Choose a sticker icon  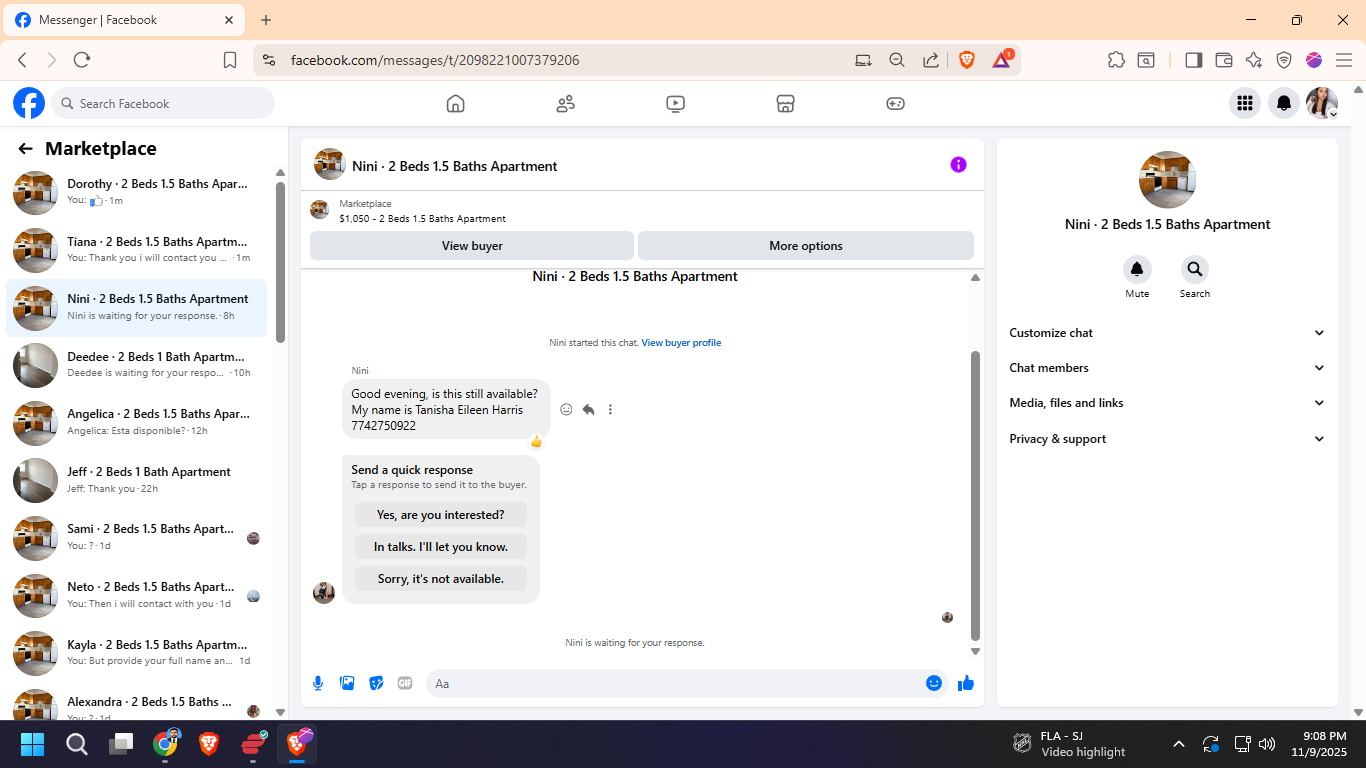tap(376, 683)
